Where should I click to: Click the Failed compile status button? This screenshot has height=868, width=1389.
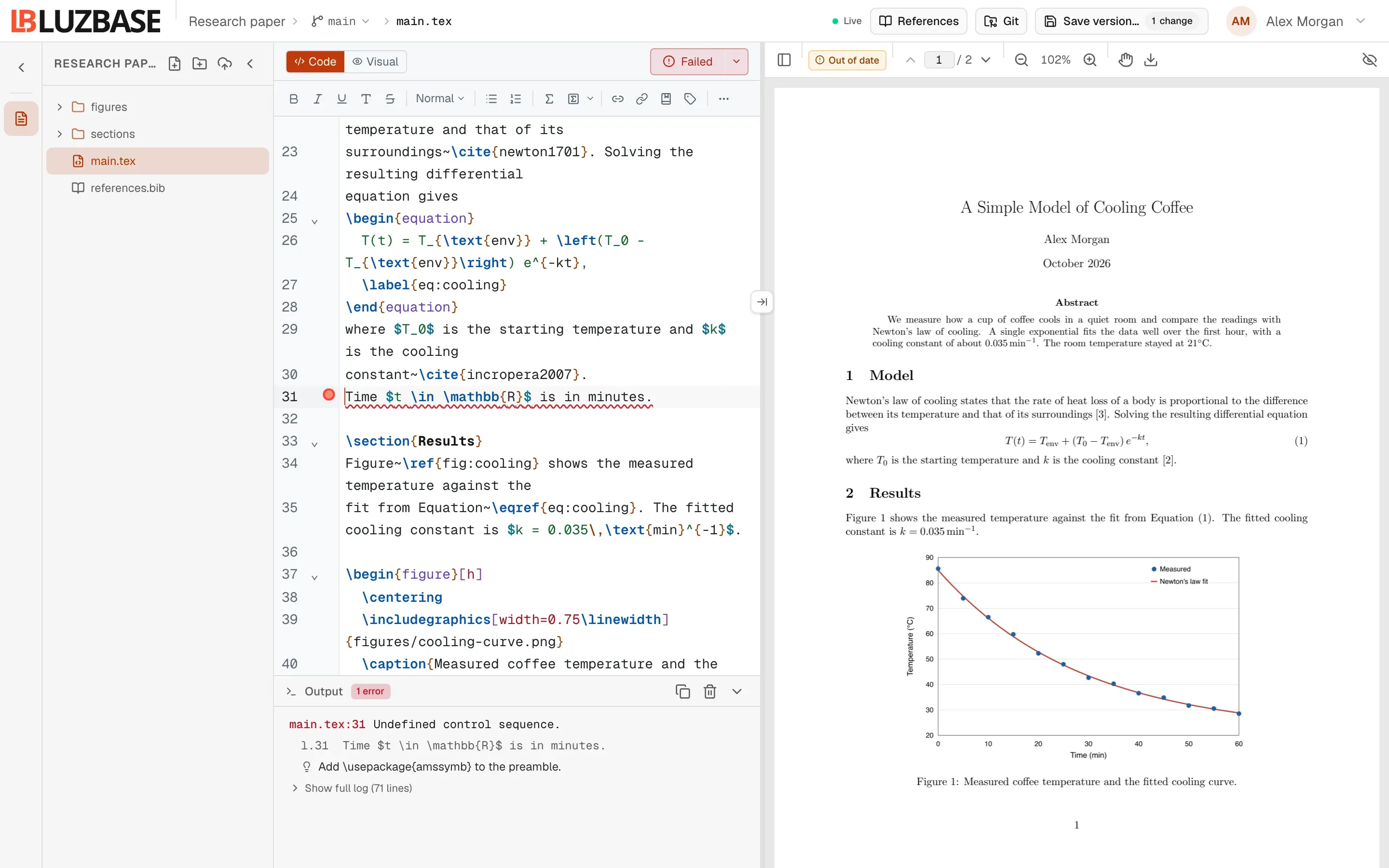pyautogui.click(x=688, y=61)
